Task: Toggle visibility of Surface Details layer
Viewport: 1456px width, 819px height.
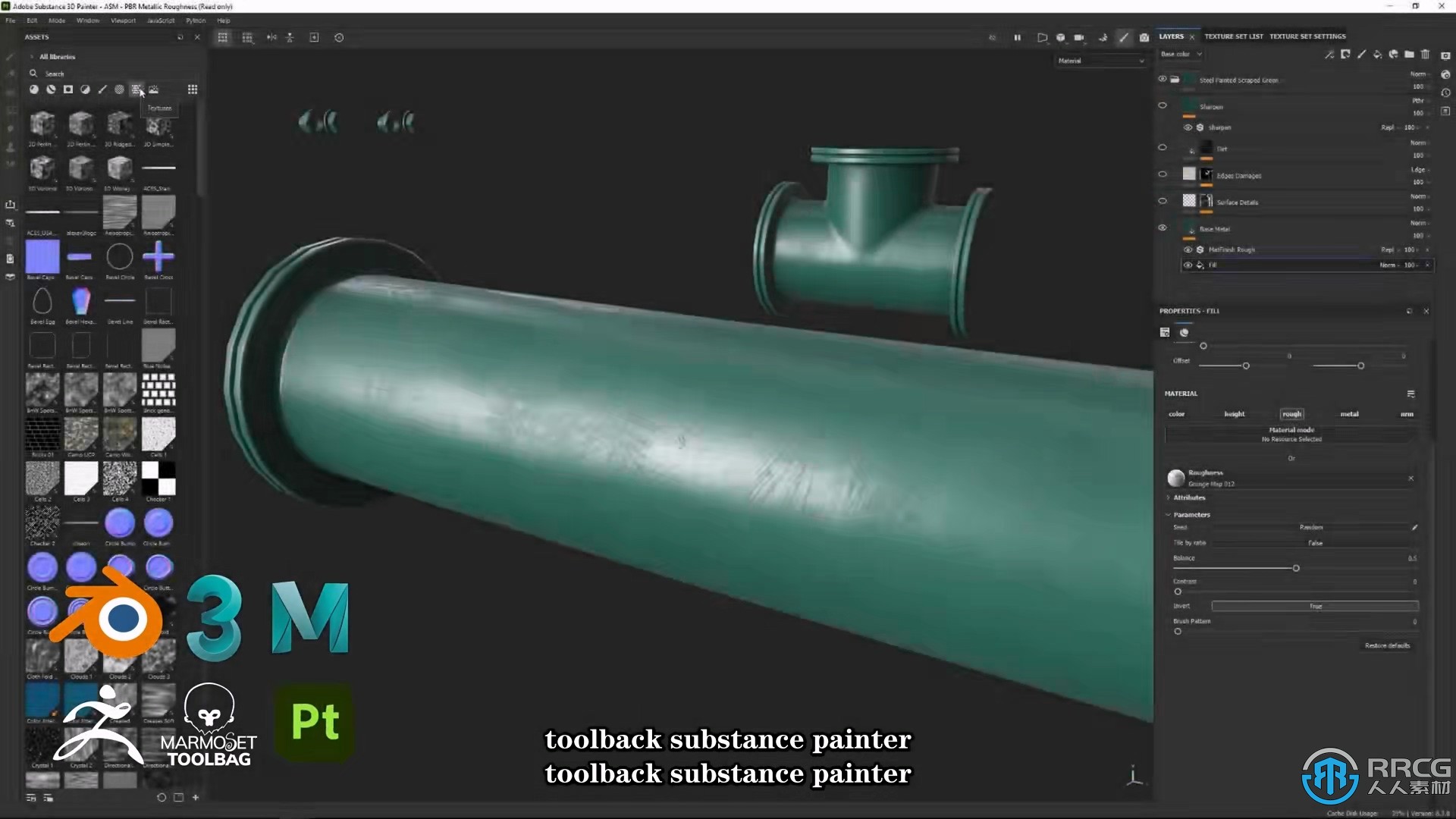Action: [1162, 201]
